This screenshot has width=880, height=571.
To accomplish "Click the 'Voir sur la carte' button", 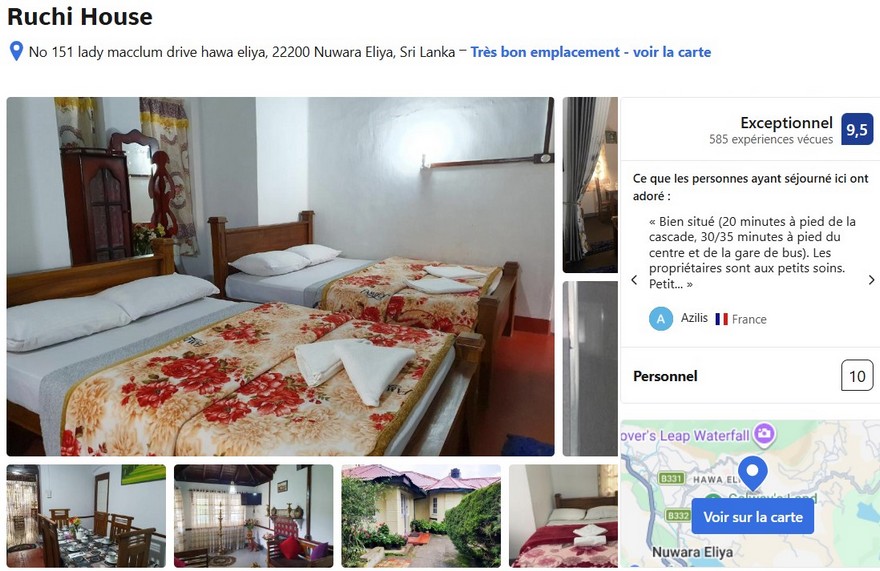I will [753, 517].
